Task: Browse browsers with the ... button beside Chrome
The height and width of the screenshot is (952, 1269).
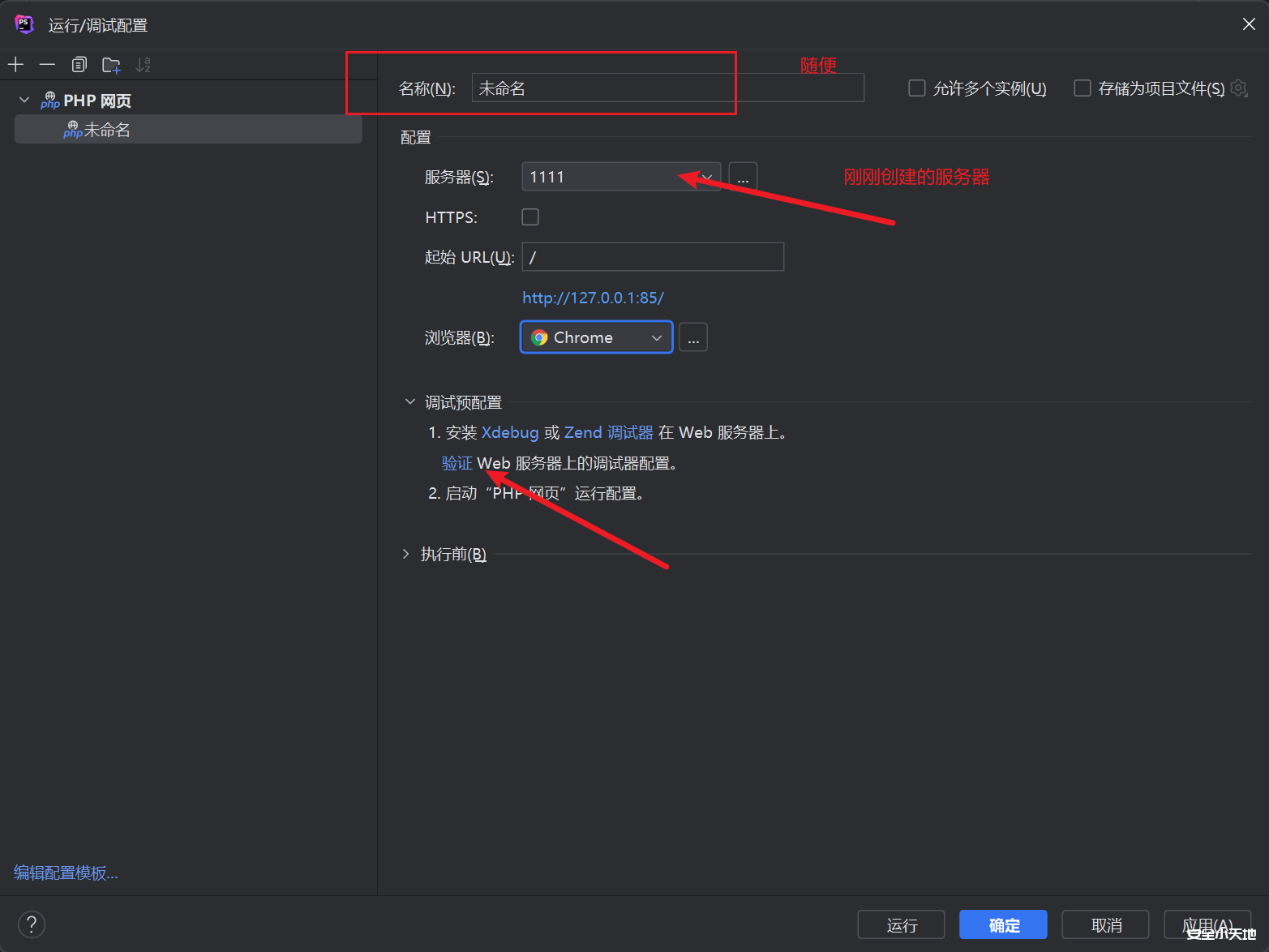Action: tap(693, 337)
